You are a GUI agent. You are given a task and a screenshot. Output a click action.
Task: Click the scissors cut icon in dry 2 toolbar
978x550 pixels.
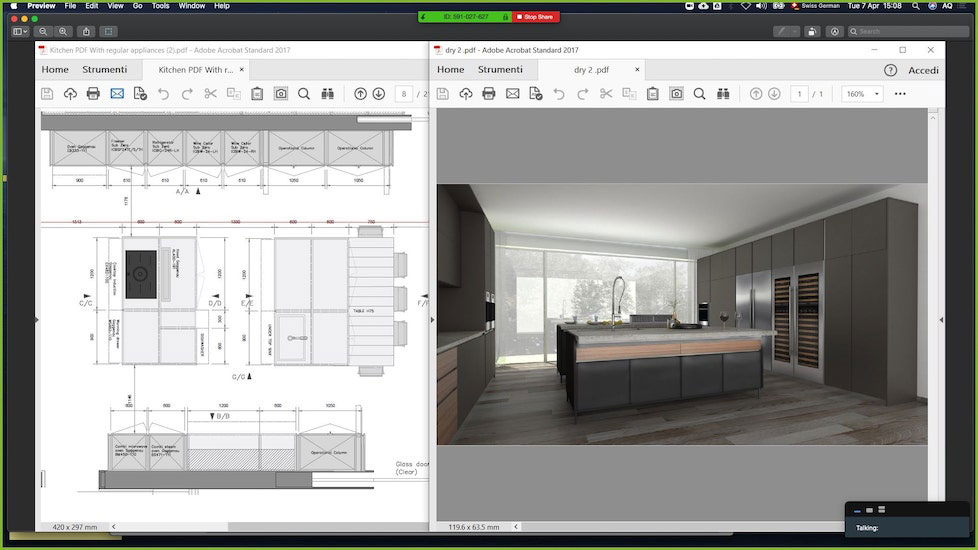click(606, 94)
